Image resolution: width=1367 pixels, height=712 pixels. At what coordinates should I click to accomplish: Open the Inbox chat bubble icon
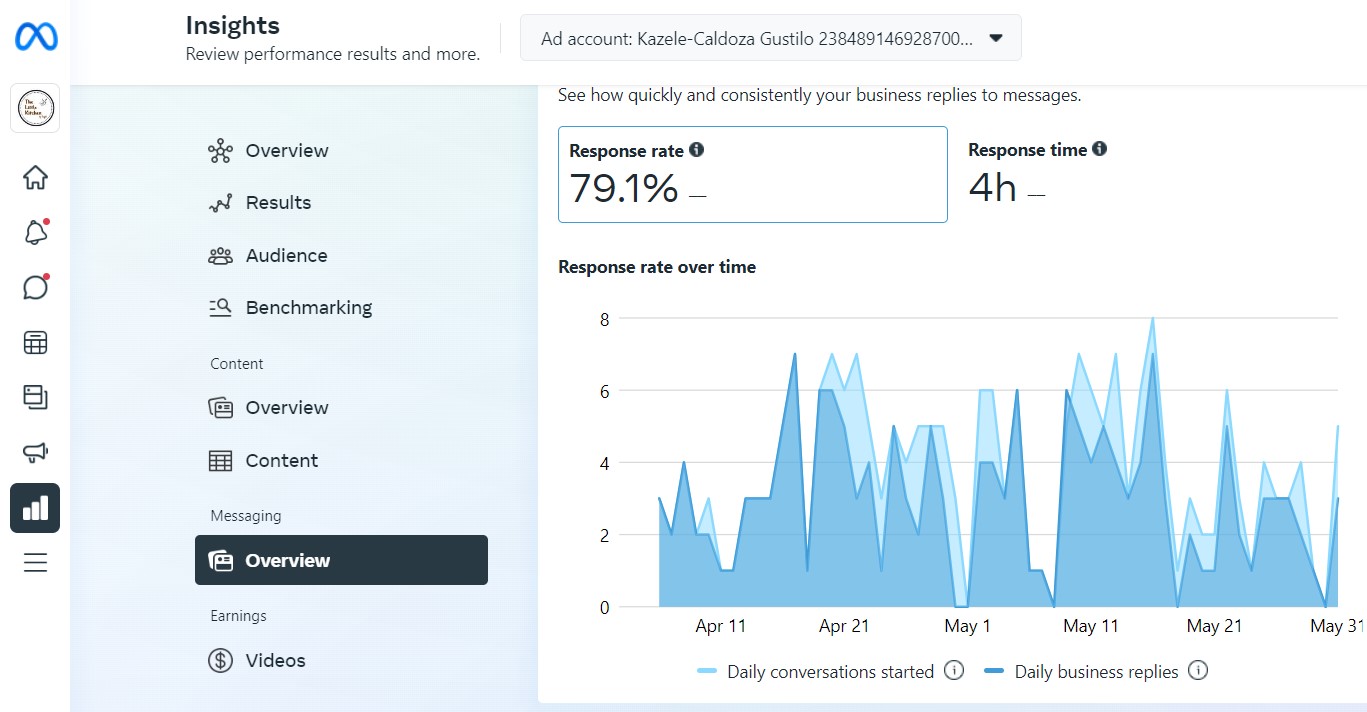pyautogui.click(x=35, y=288)
